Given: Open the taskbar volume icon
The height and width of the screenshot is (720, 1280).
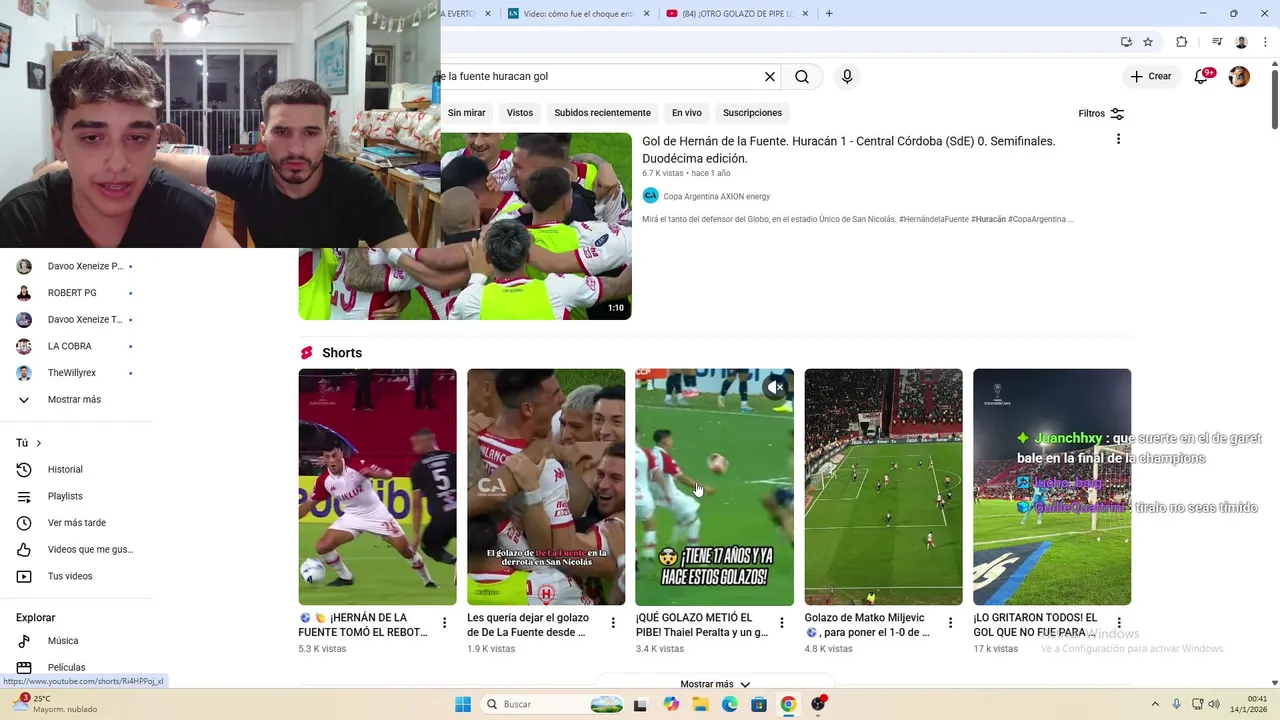Looking at the screenshot, I should 1214,704.
